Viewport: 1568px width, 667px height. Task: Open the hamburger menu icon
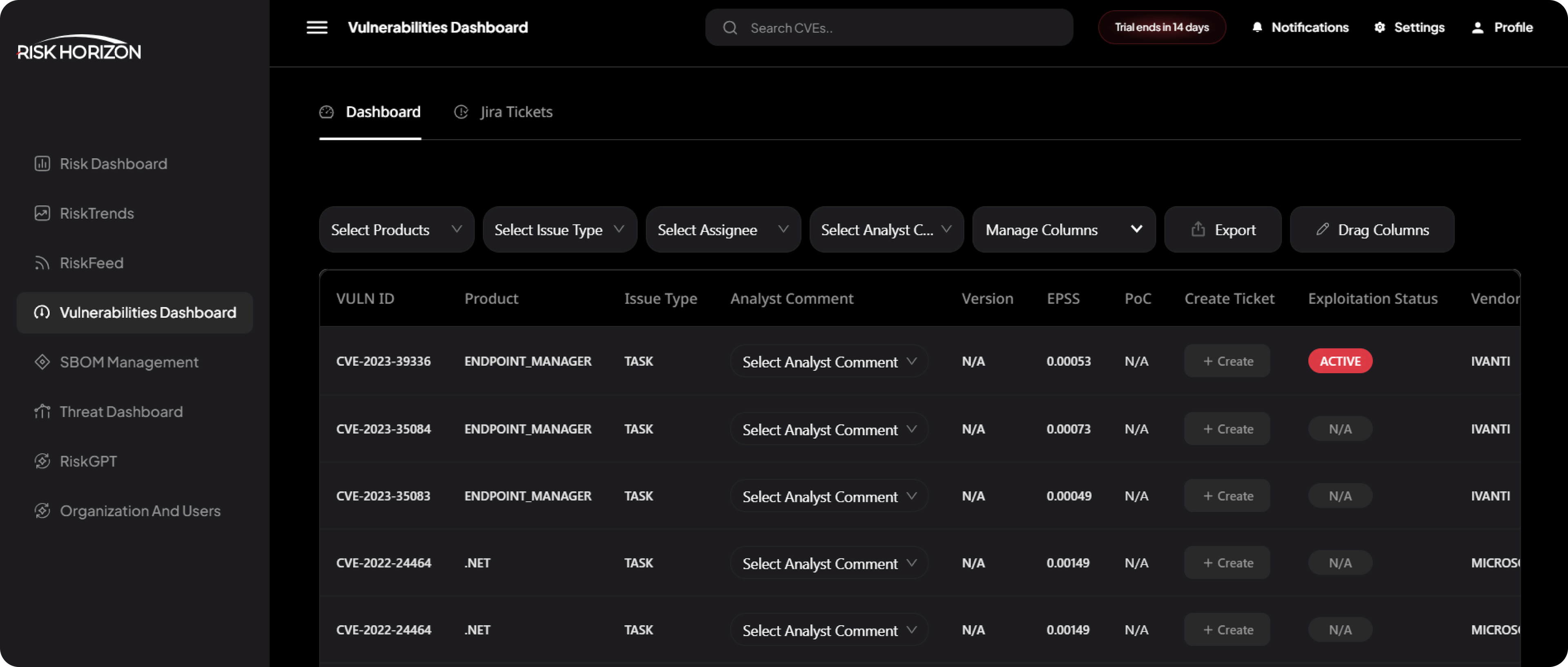coord(316,27)
